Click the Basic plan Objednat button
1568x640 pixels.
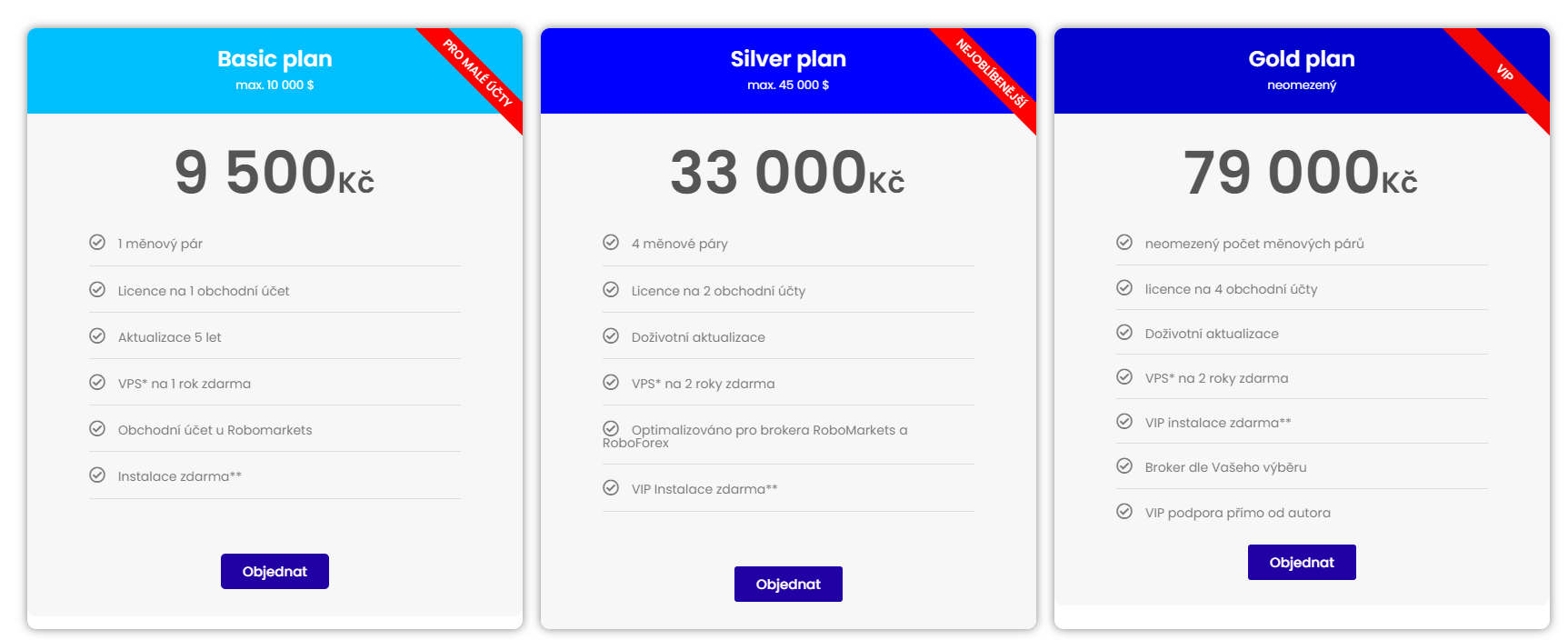(x=275, y=571)
